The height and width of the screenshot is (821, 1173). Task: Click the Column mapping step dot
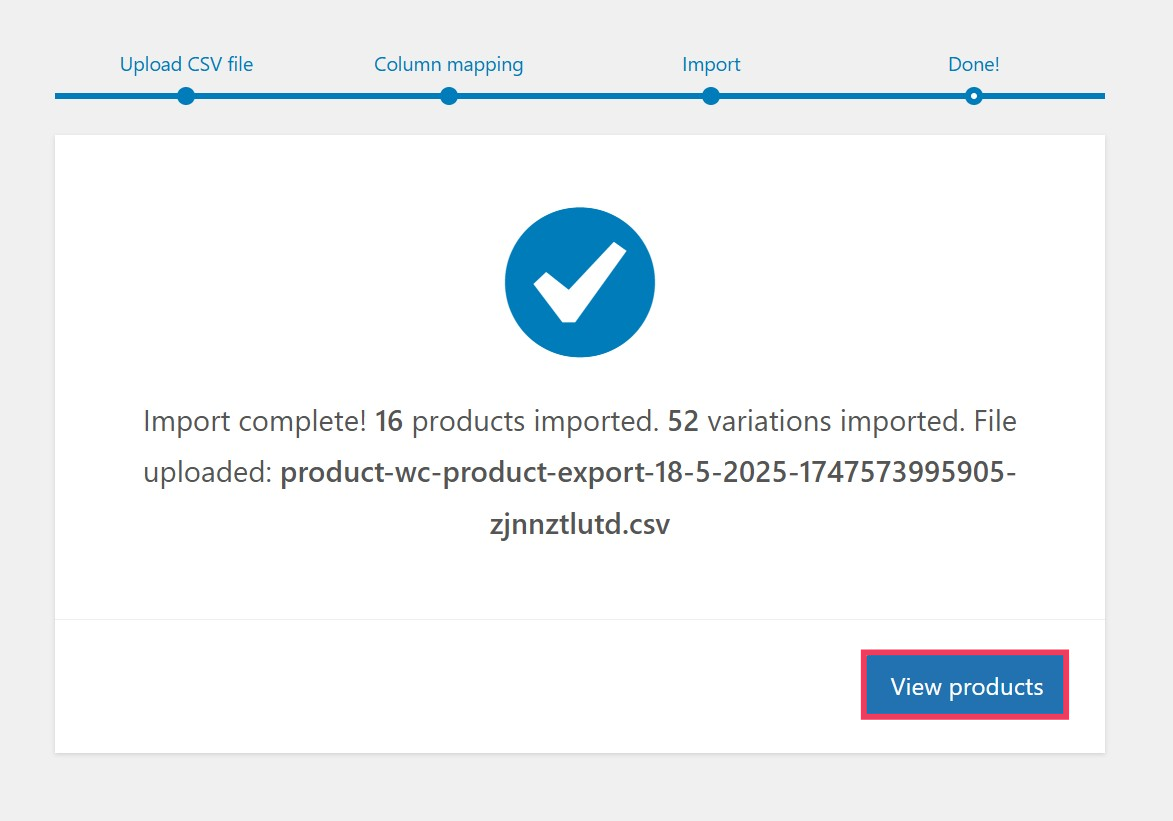click(x=449, y=97)
